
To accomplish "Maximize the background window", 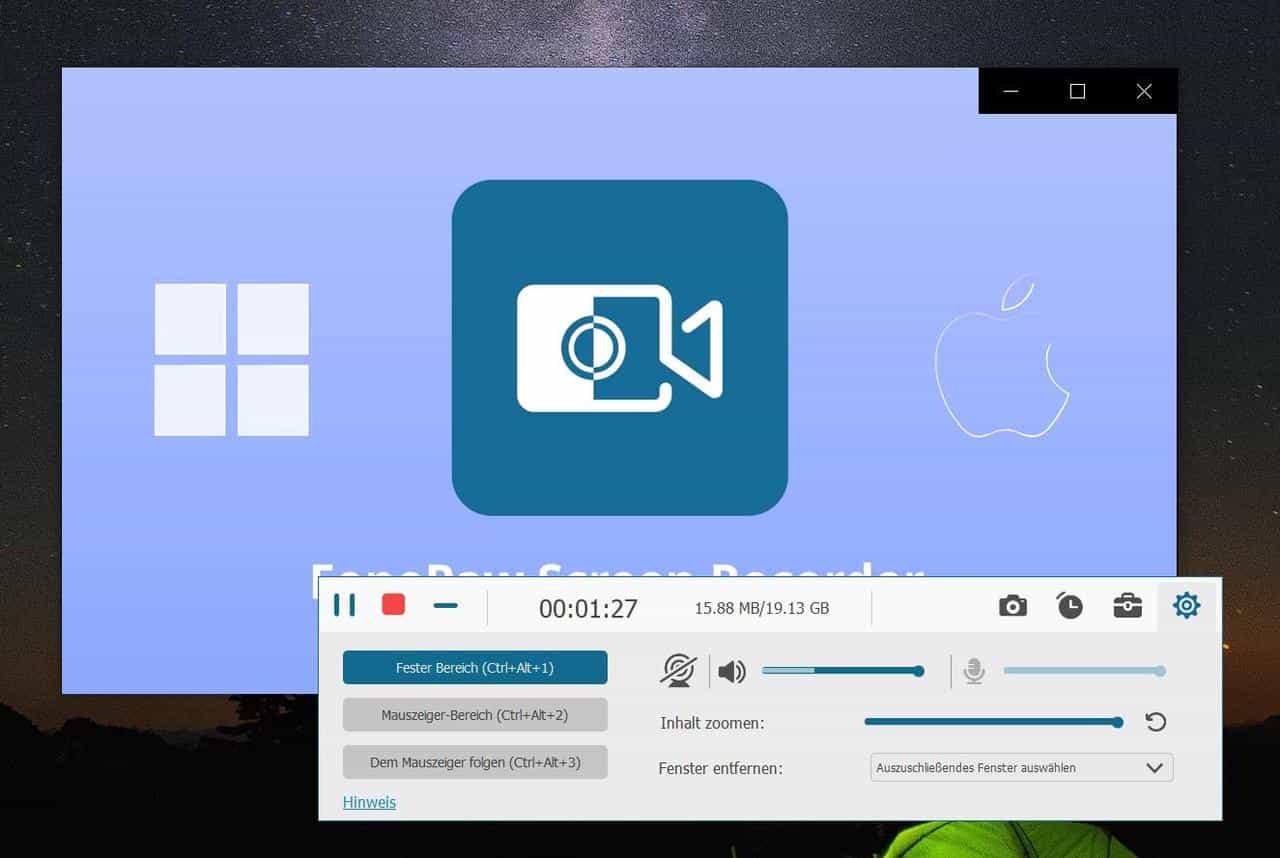I will click(x=1077, y=91).
